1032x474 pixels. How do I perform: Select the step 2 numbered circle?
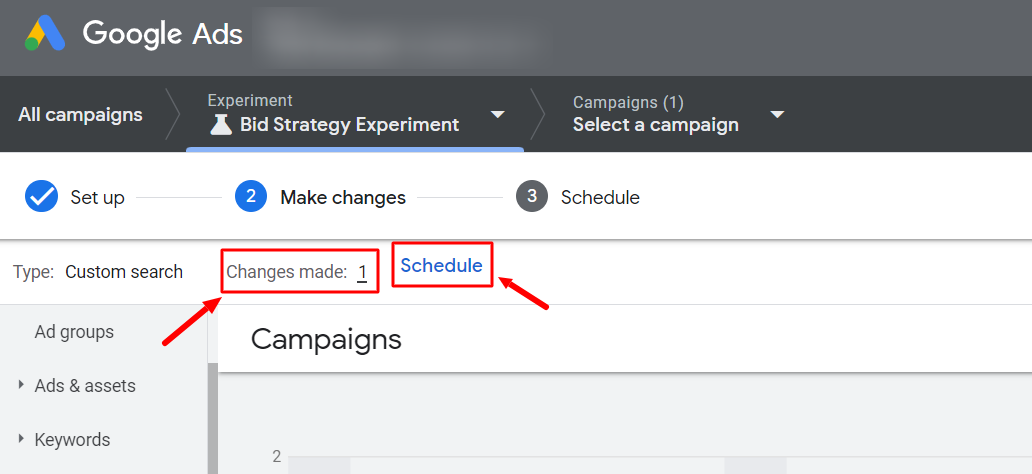pos(251,197)
